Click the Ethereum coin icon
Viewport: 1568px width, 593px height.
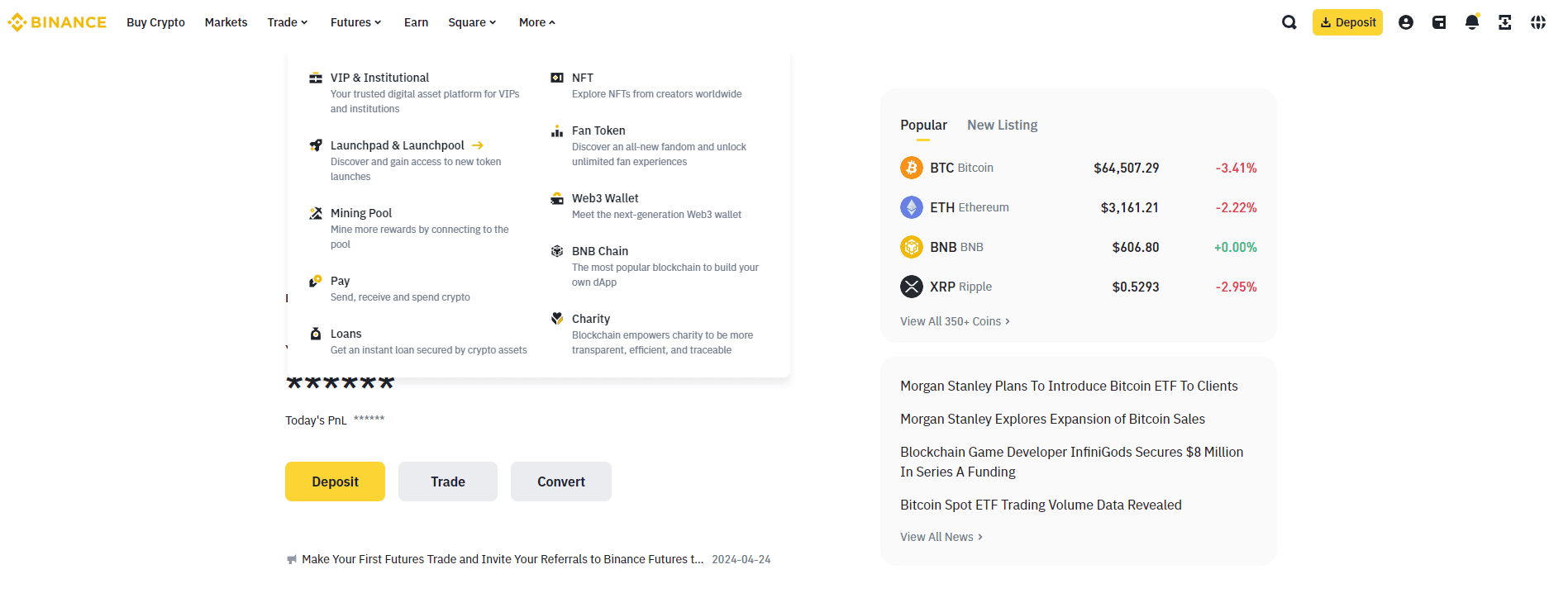911,207
